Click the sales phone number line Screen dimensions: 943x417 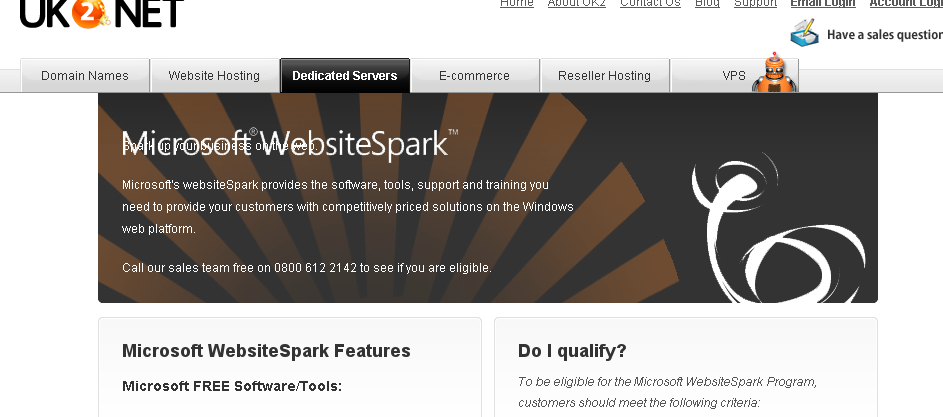click(x=307, y=268)
